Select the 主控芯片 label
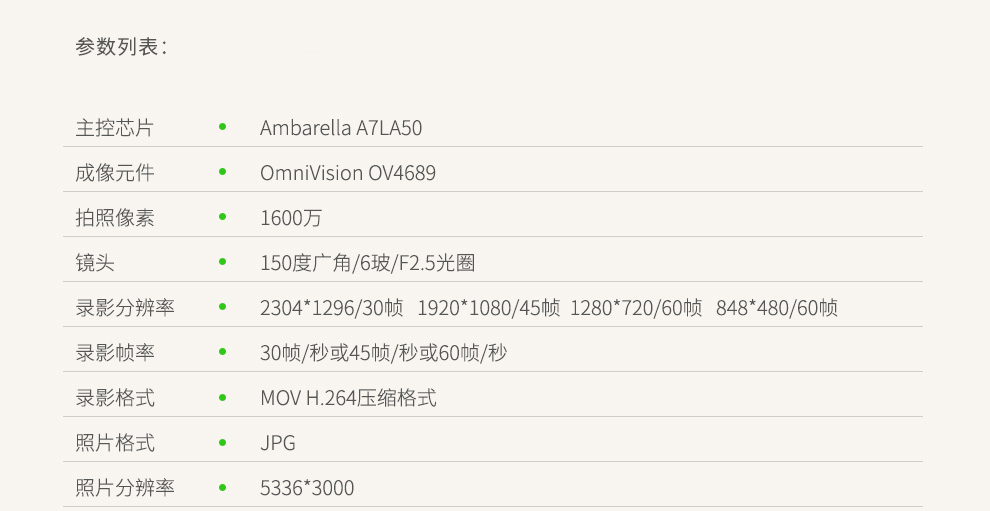This screenshot has height=511, width=990. [x=114, y=128]
